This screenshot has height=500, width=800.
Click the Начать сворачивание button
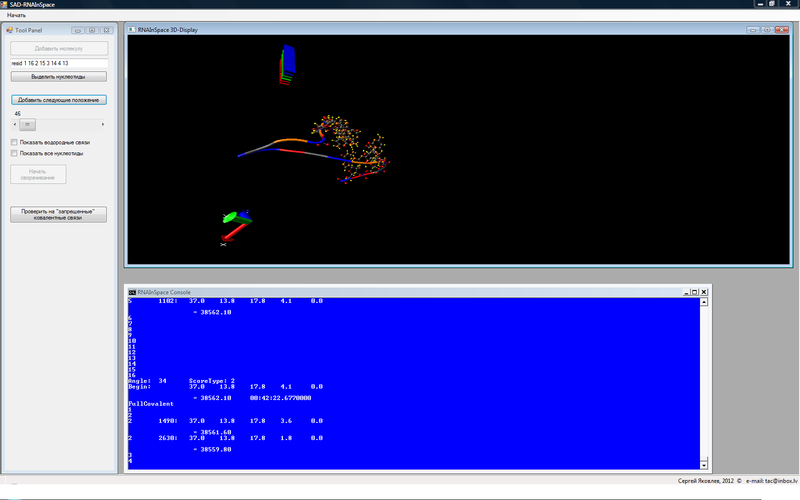[x=38, y=174]
